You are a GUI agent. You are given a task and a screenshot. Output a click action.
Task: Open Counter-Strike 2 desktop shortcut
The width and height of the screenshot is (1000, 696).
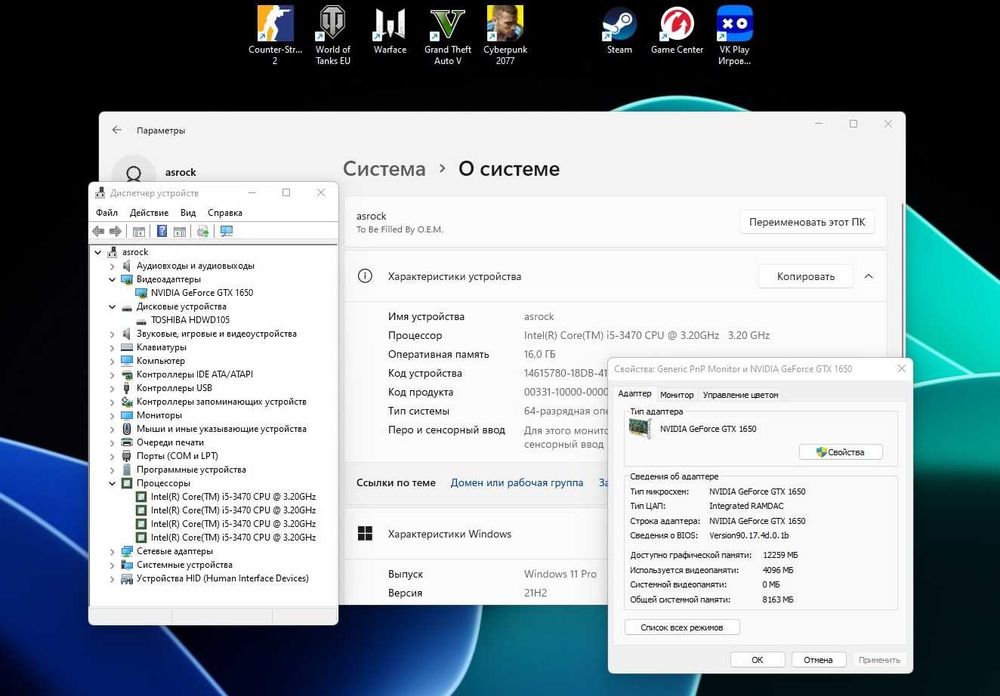point(275,35)
